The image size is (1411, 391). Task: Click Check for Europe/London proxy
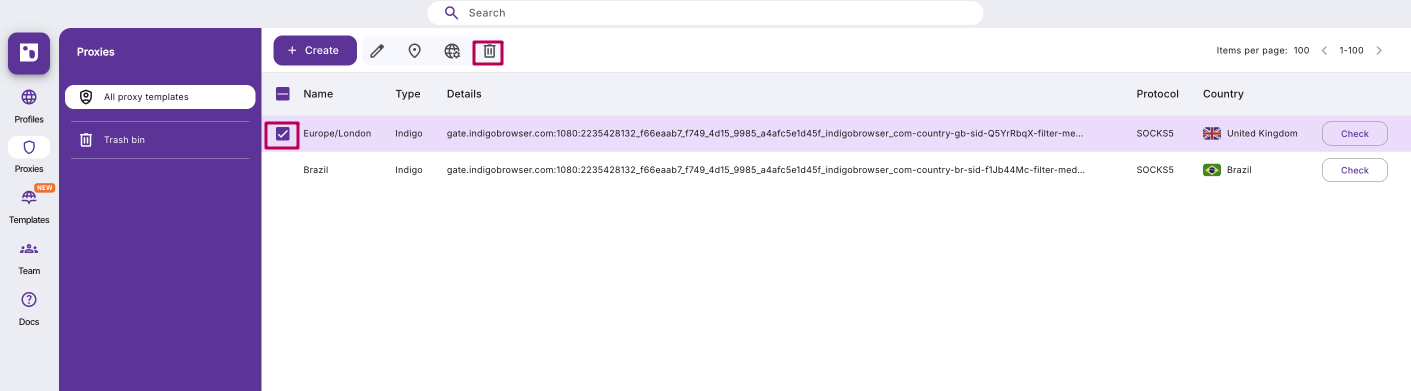click(x=1354, y=134)
